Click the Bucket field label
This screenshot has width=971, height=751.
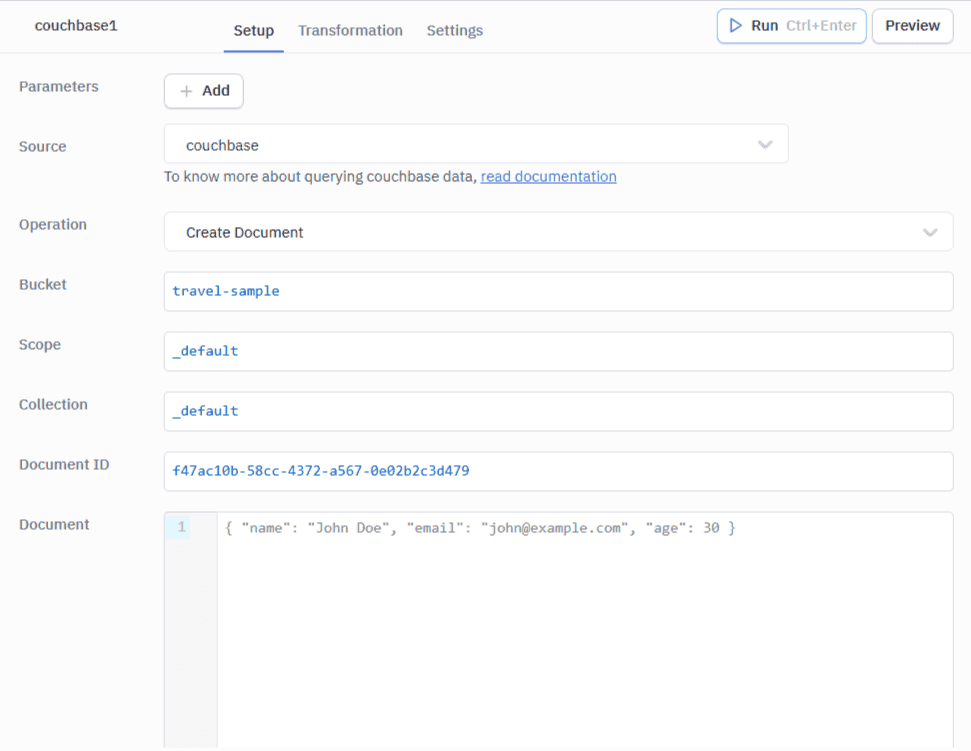point(43,285)
